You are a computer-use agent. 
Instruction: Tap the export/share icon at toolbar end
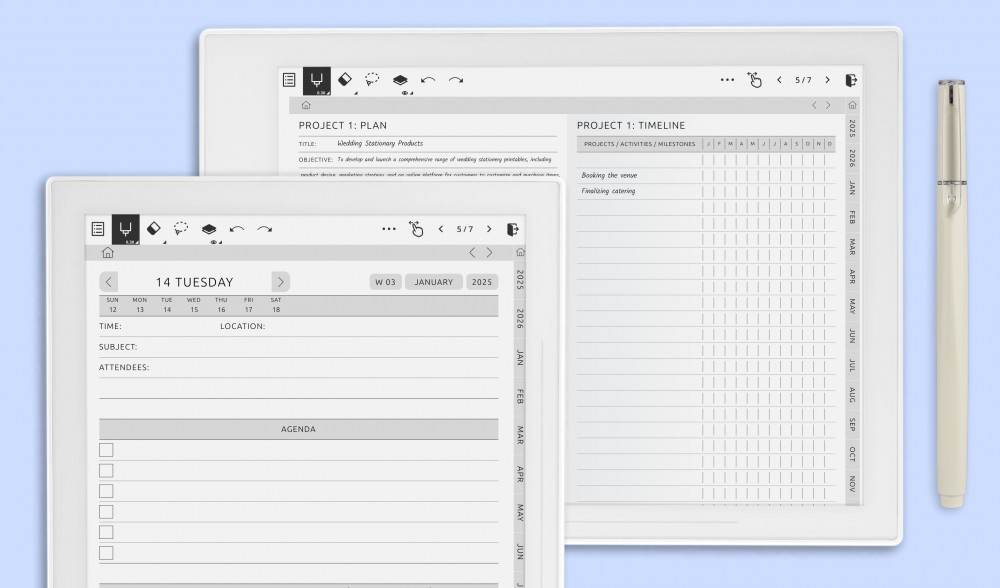(514, 228)
